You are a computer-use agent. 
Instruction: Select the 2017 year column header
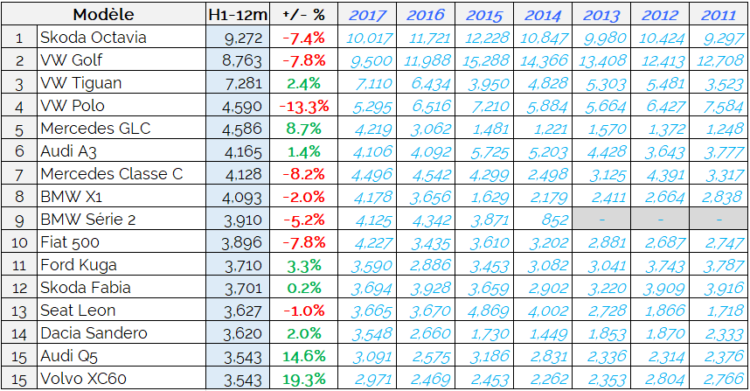pos(367,14)
